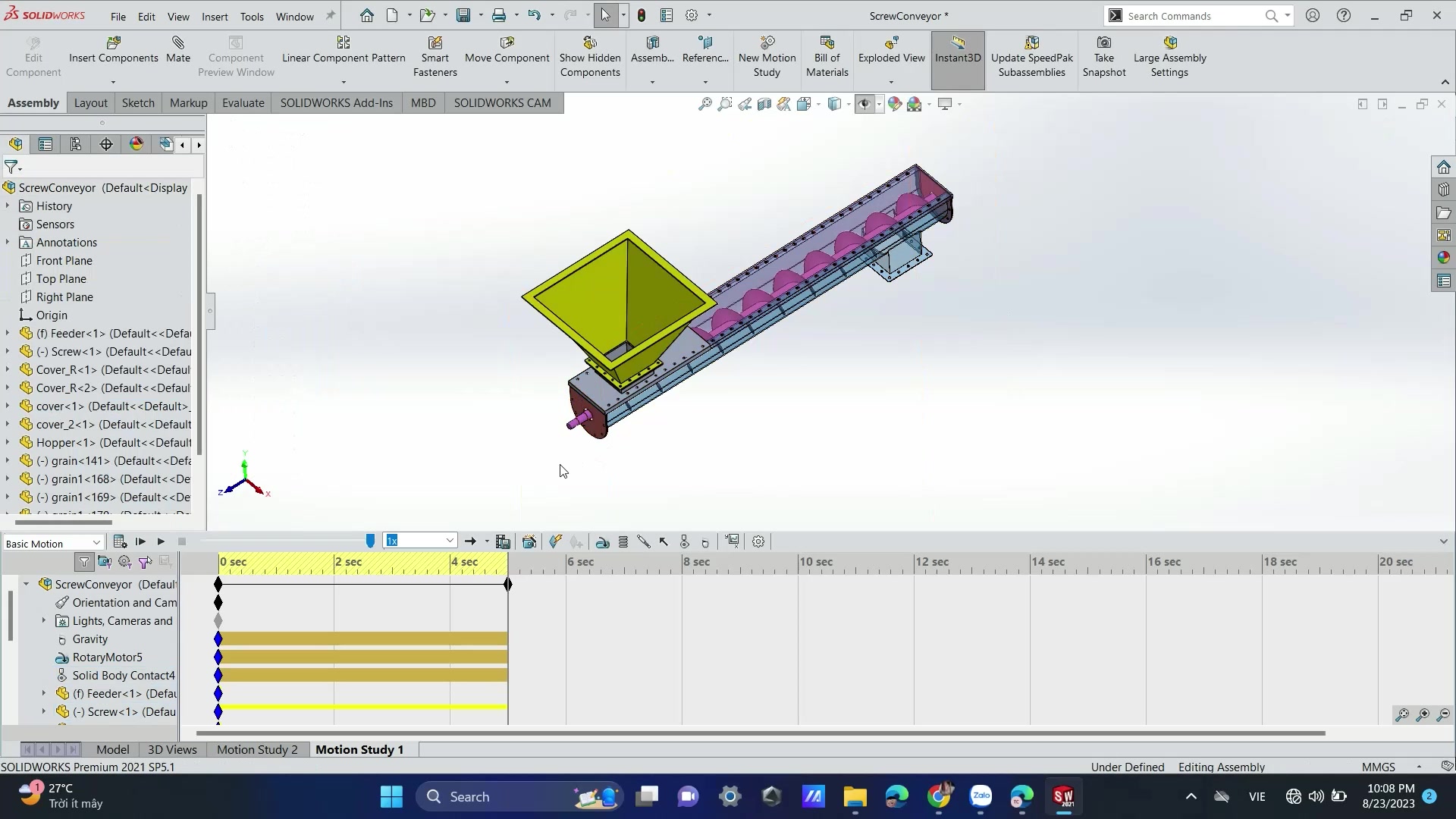Click Smart Fasteners icon
Viewport: 1456px width, 819px height.
[435, 42]
